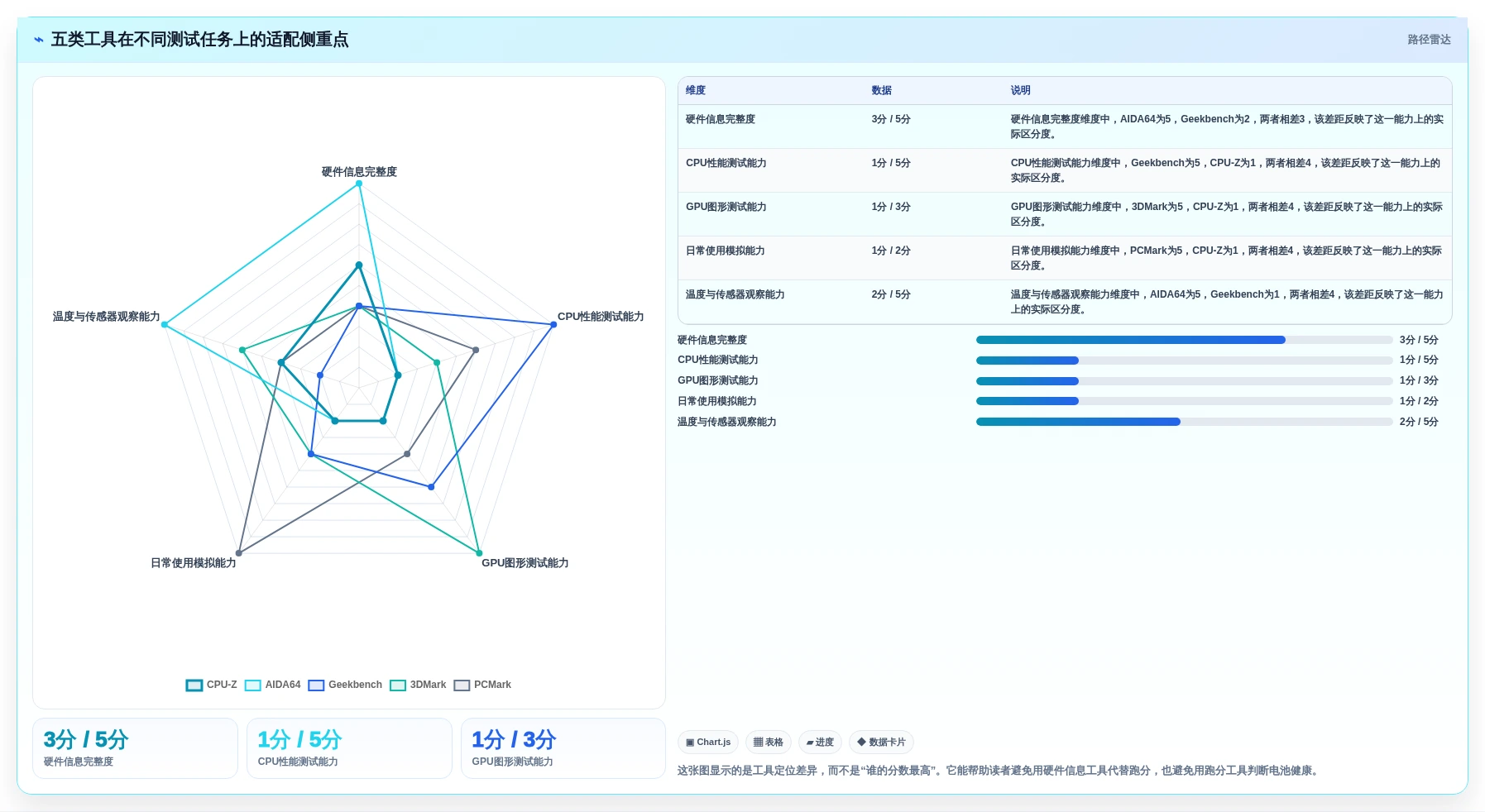Image resolution: width=1485 pixels, height=812 pixels.
Task: Toggle the Geekbench legend swatch
Action: tap(316, 685)
